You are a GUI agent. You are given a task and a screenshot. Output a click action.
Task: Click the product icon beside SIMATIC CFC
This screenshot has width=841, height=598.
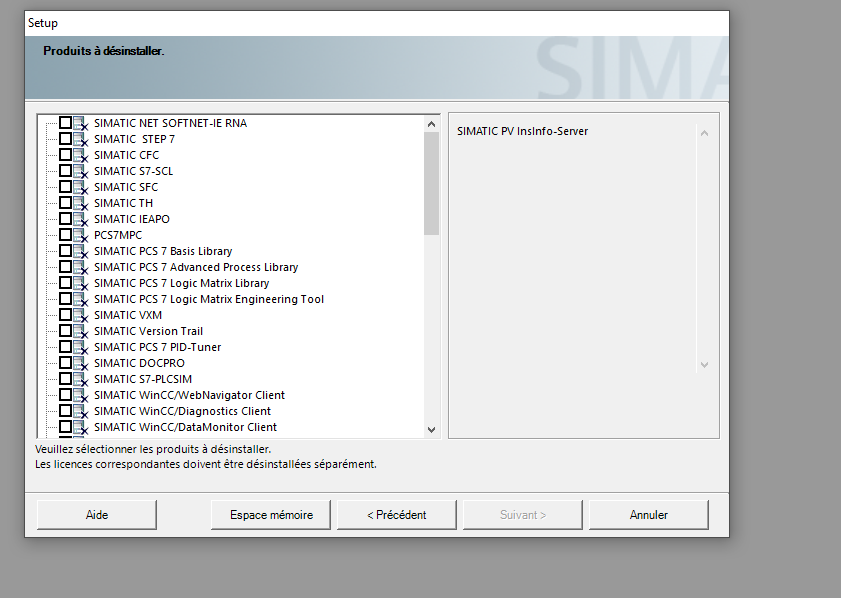tap(80, 155)
